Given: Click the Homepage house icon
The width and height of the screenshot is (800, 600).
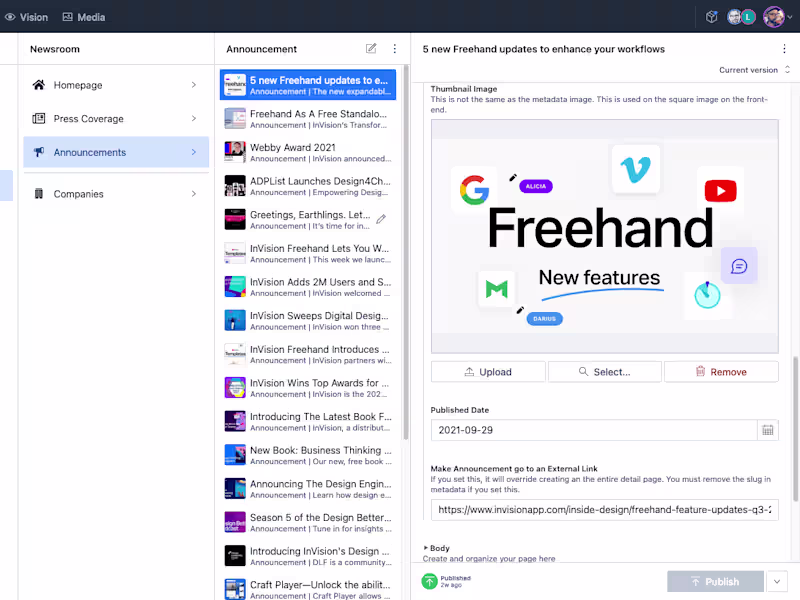Looking at the screenshot, I should pyautogui.click(x=39, y=85).
